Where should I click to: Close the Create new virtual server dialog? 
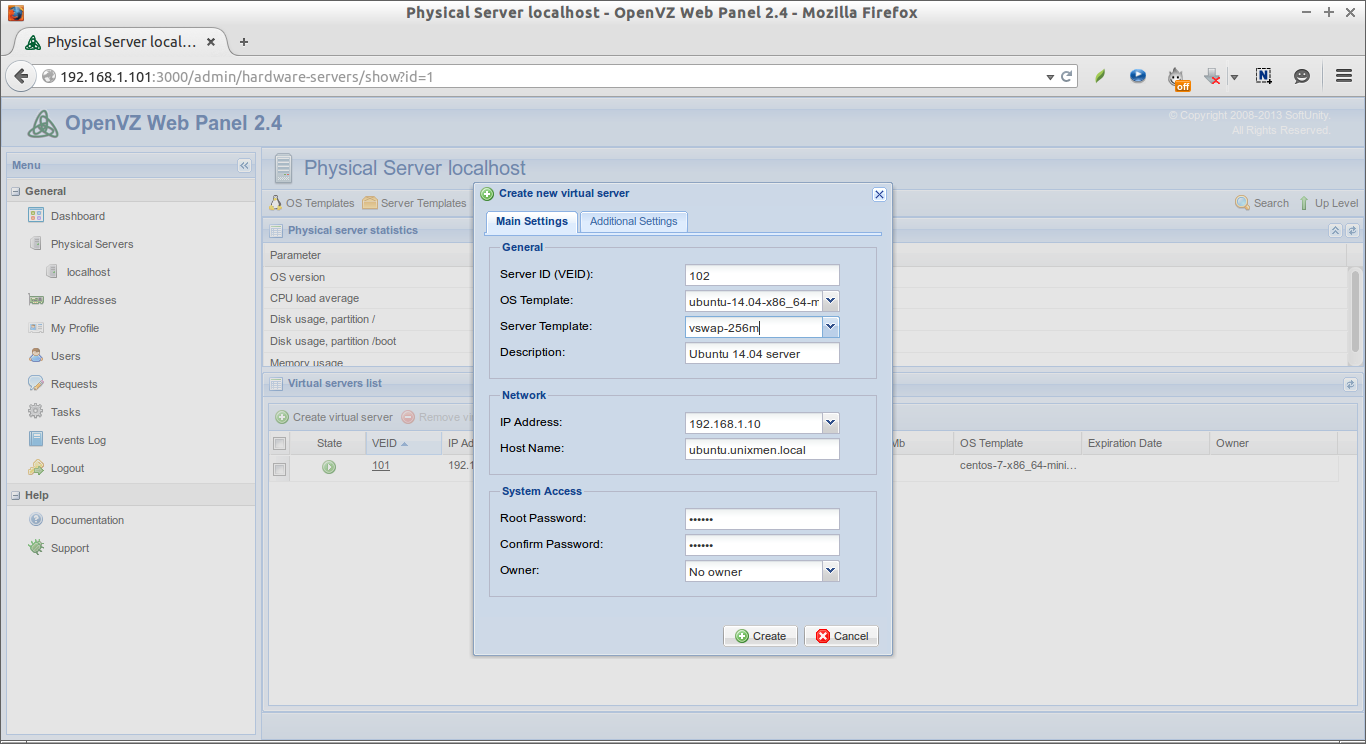[879, 194]
